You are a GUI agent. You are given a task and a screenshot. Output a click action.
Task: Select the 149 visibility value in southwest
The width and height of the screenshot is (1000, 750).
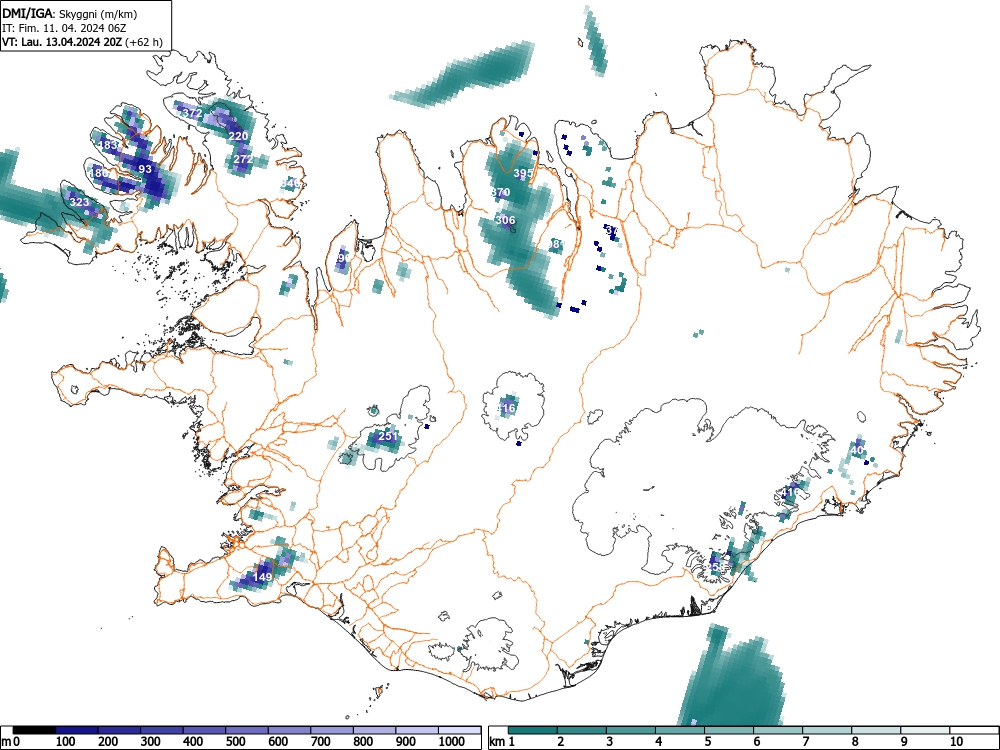(263, 577)
